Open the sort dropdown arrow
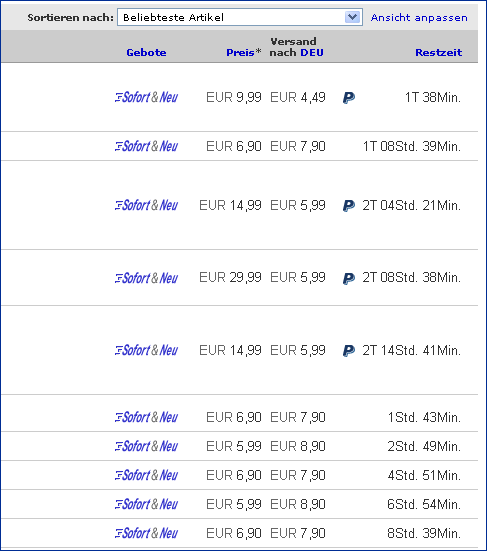This screenshot has height=551, width=487. point(352,17)
